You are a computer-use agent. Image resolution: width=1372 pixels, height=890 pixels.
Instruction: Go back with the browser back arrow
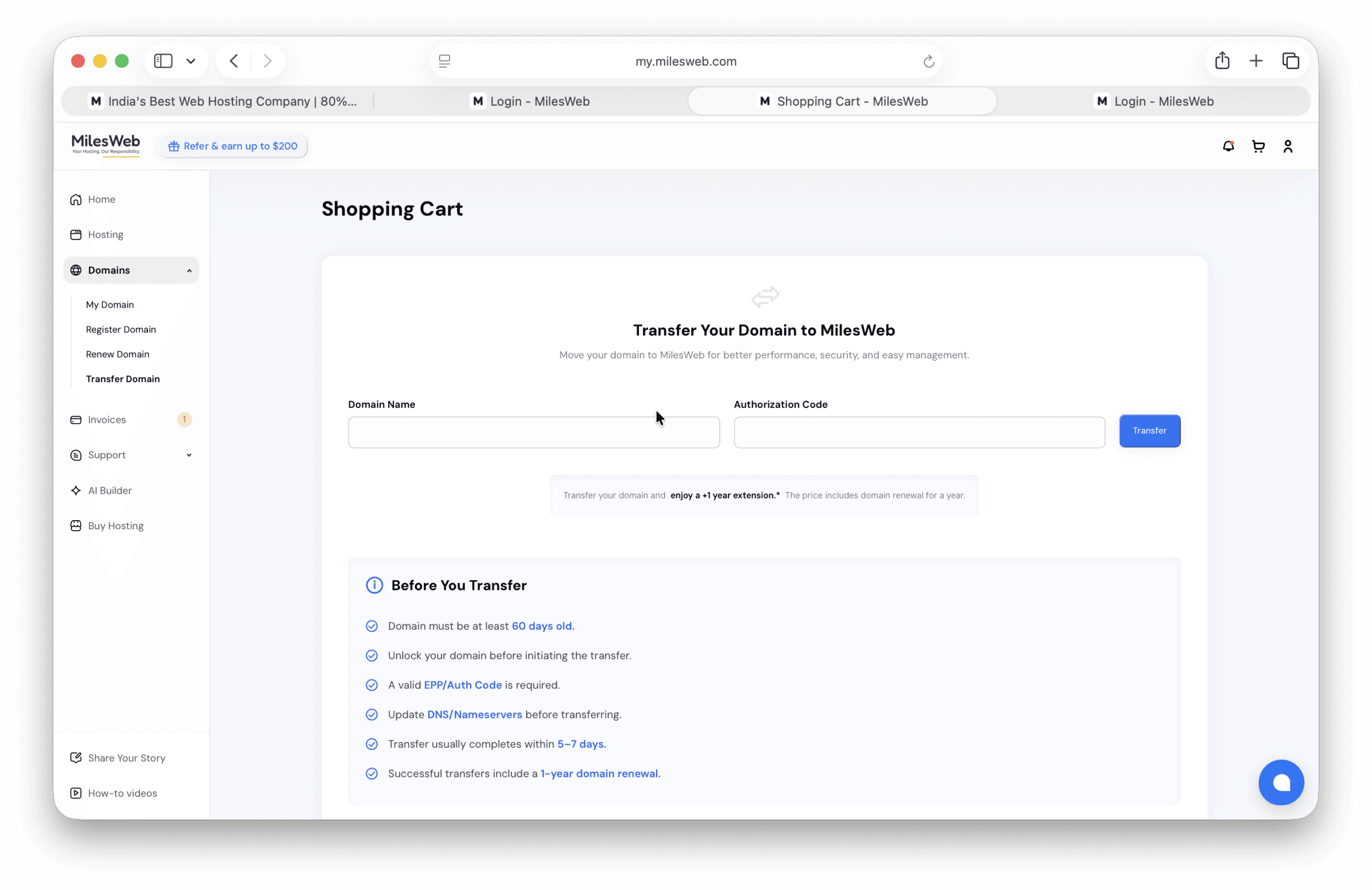pos(234,61)
